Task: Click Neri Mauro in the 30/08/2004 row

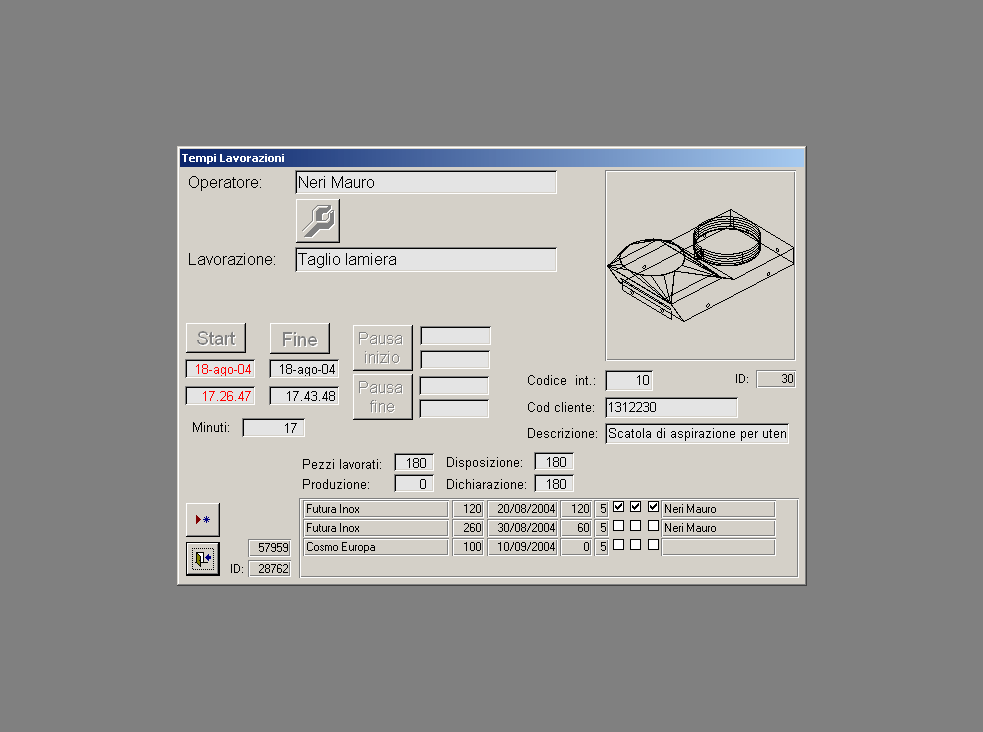Action: point(718,528)
